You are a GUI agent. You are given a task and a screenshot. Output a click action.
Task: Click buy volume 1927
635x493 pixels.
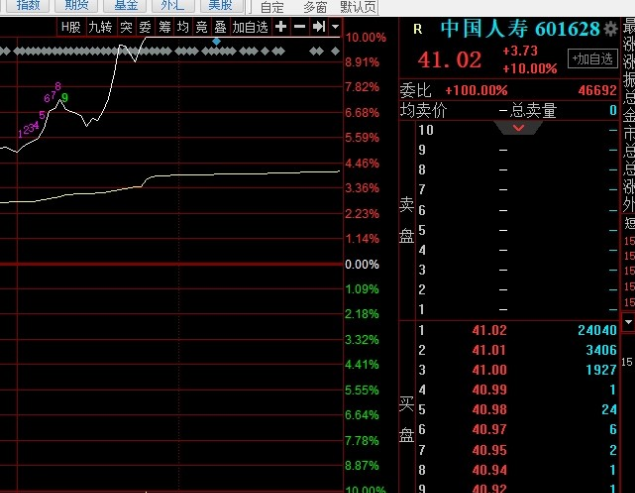click(601, 370)
